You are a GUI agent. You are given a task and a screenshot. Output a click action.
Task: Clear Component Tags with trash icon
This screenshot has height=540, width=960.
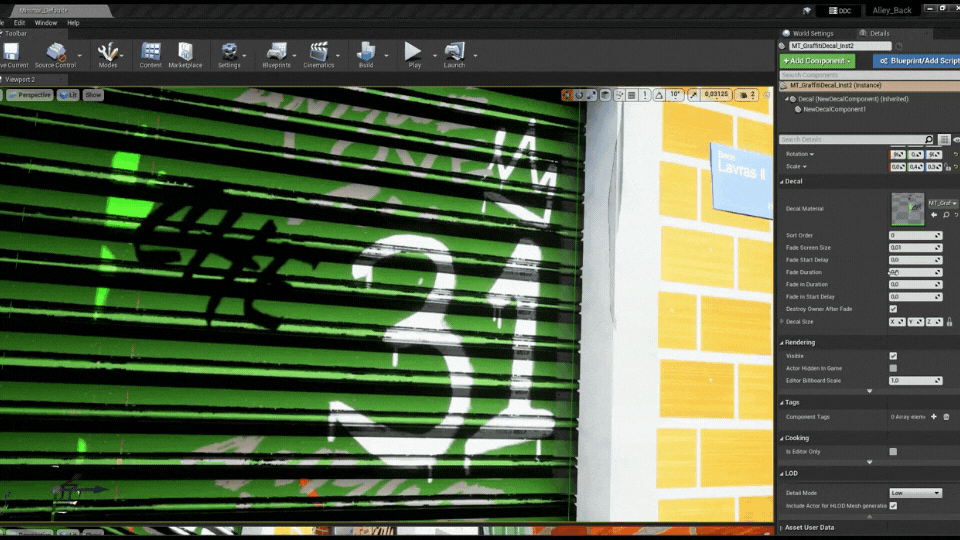pyautogui.click(x=946, y=417)
